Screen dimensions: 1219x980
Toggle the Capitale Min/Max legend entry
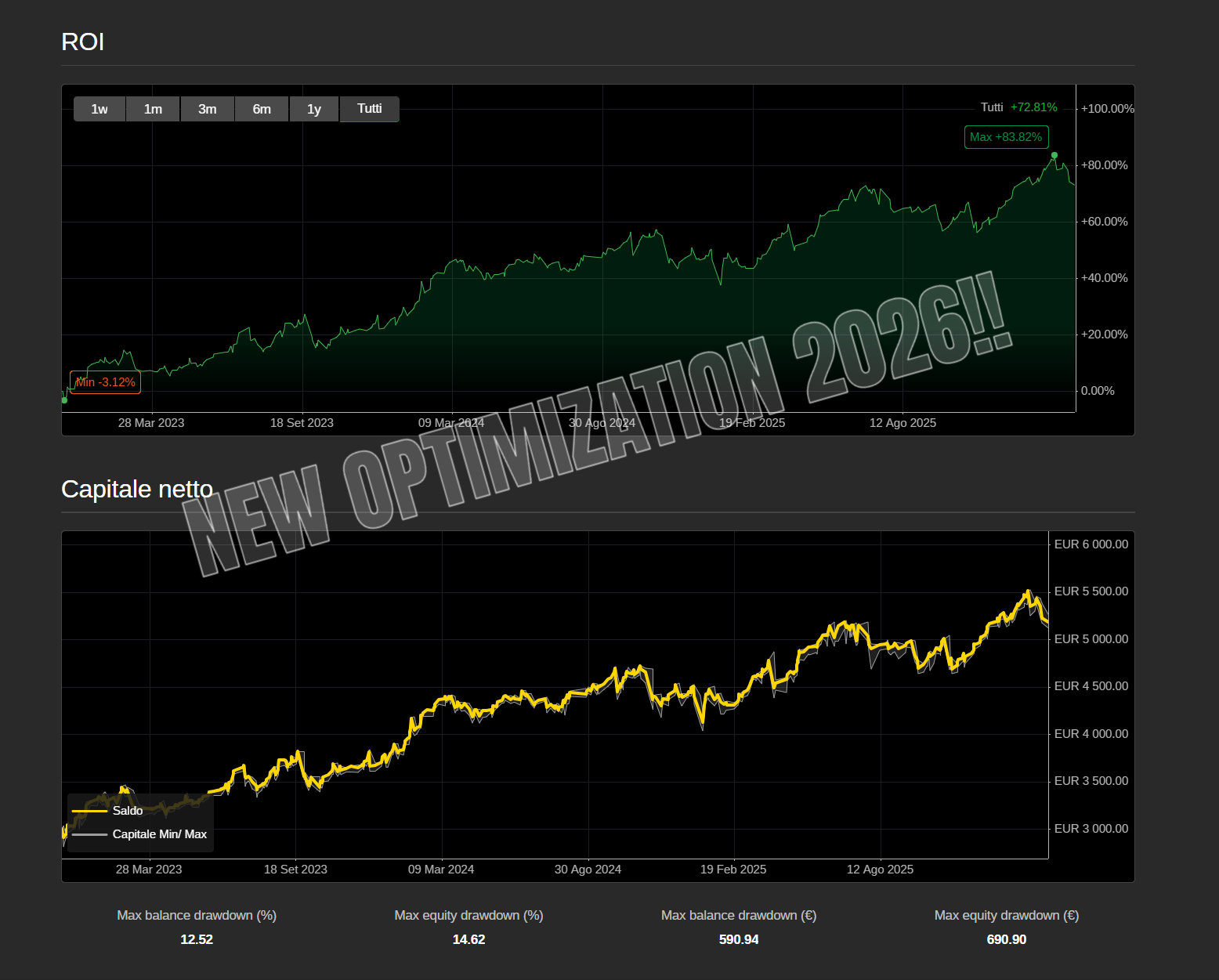[x=160, y=834]
